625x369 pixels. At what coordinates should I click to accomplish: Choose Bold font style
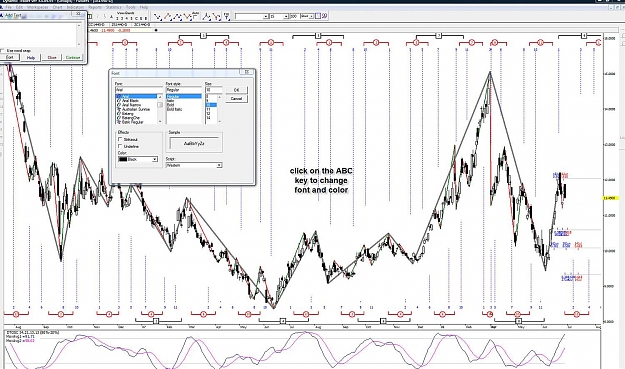pyautogui.click(x=170, y=105)
